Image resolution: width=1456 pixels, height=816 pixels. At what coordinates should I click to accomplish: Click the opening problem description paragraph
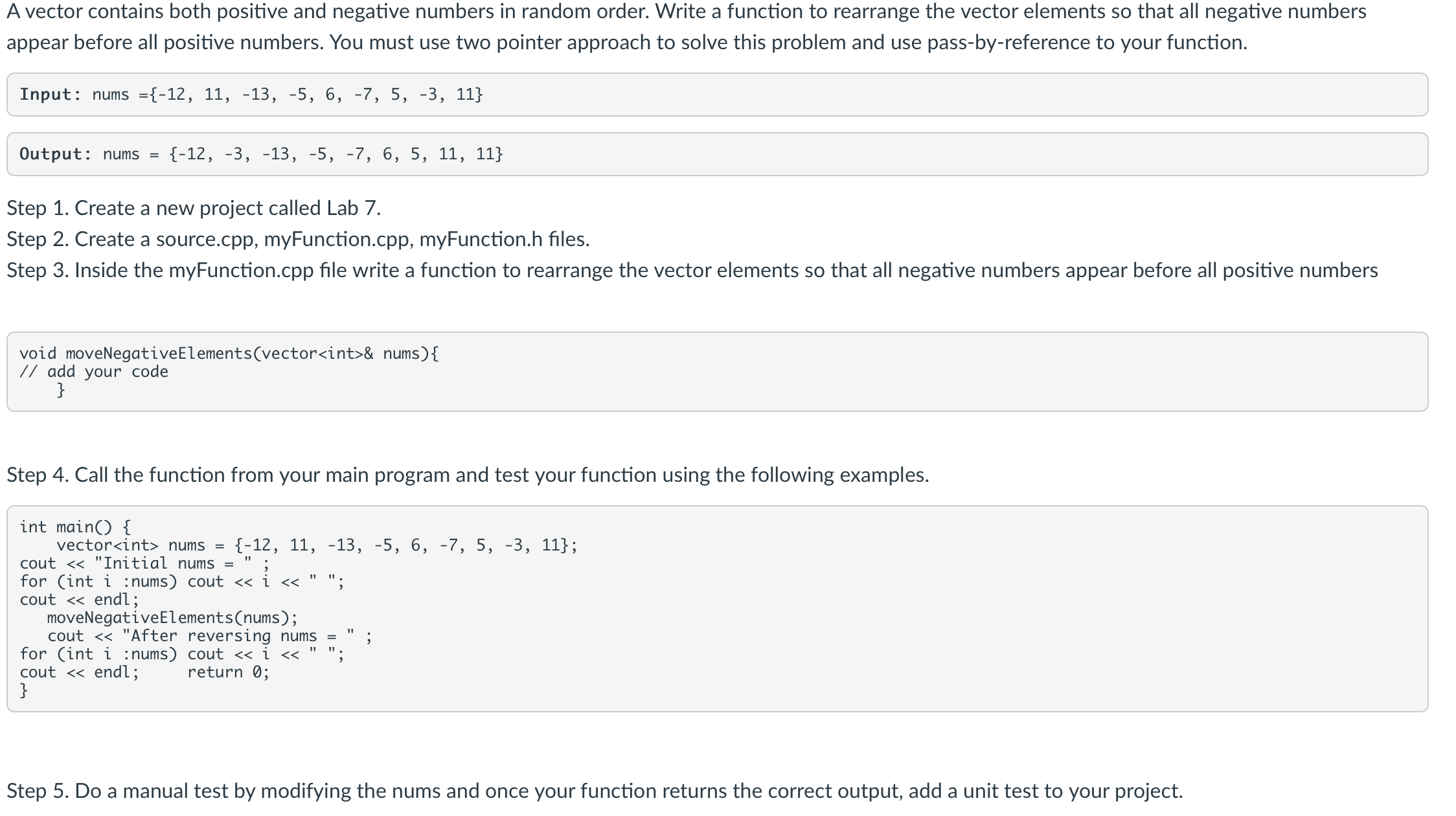687,27
